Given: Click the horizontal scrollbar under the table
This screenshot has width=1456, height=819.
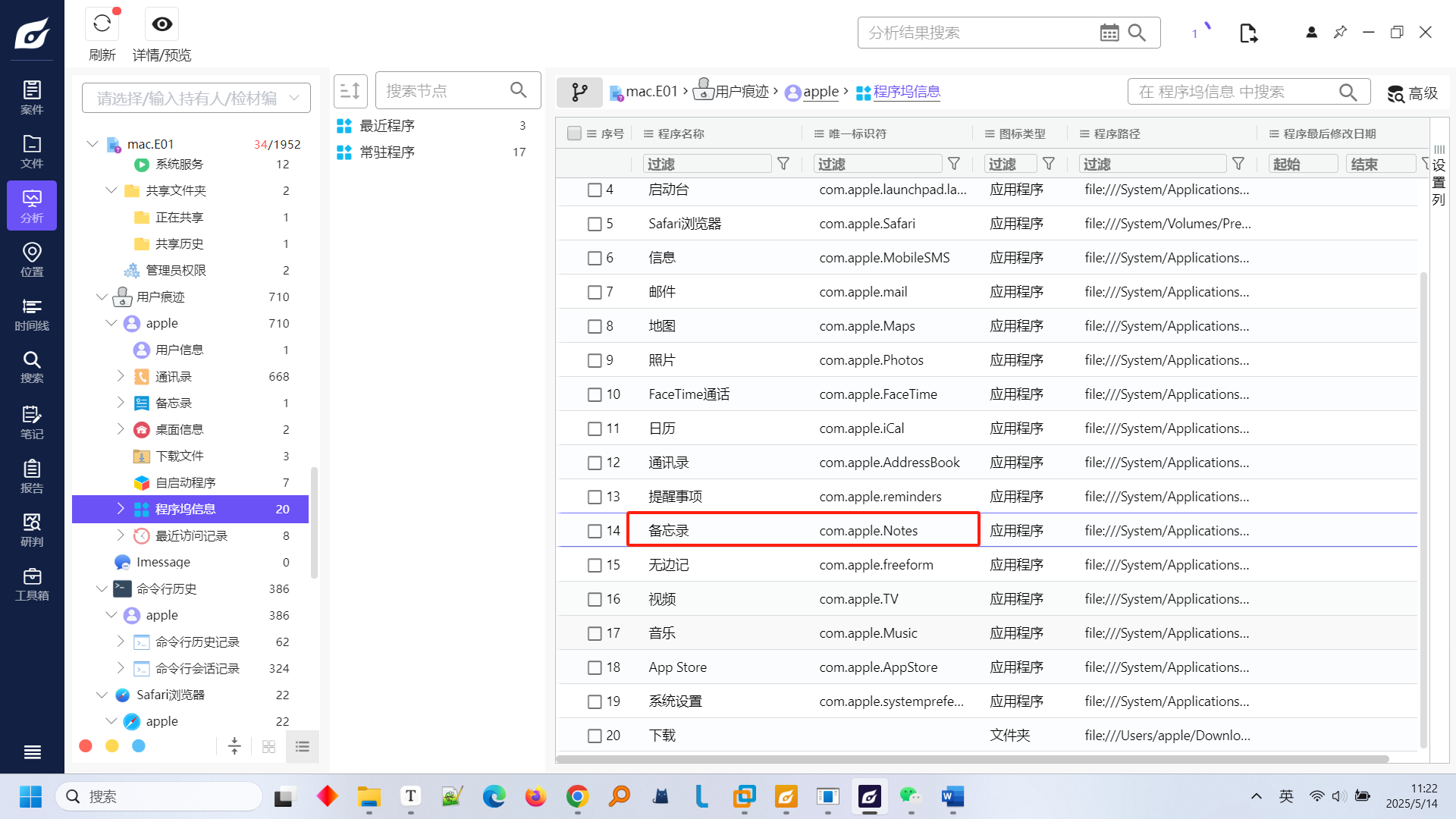Looking at the screenshot, I should [973, 758].
